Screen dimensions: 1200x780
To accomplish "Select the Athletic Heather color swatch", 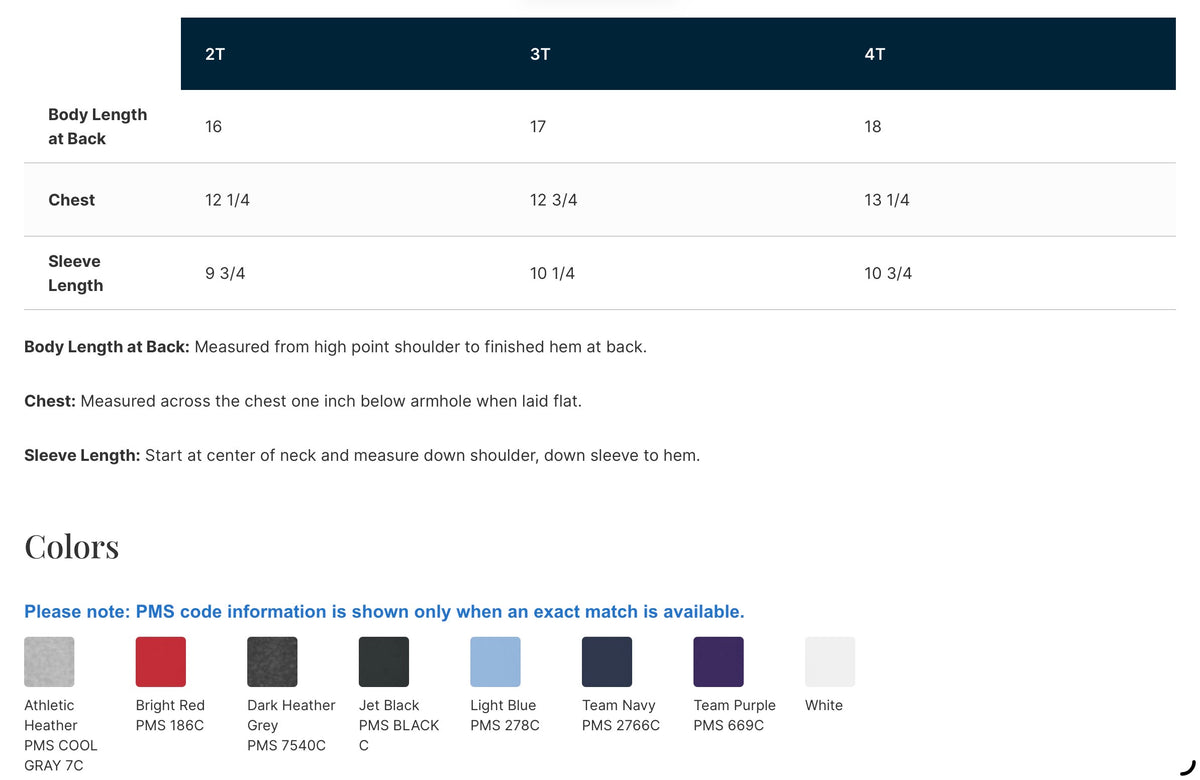I will click(49, 662).
